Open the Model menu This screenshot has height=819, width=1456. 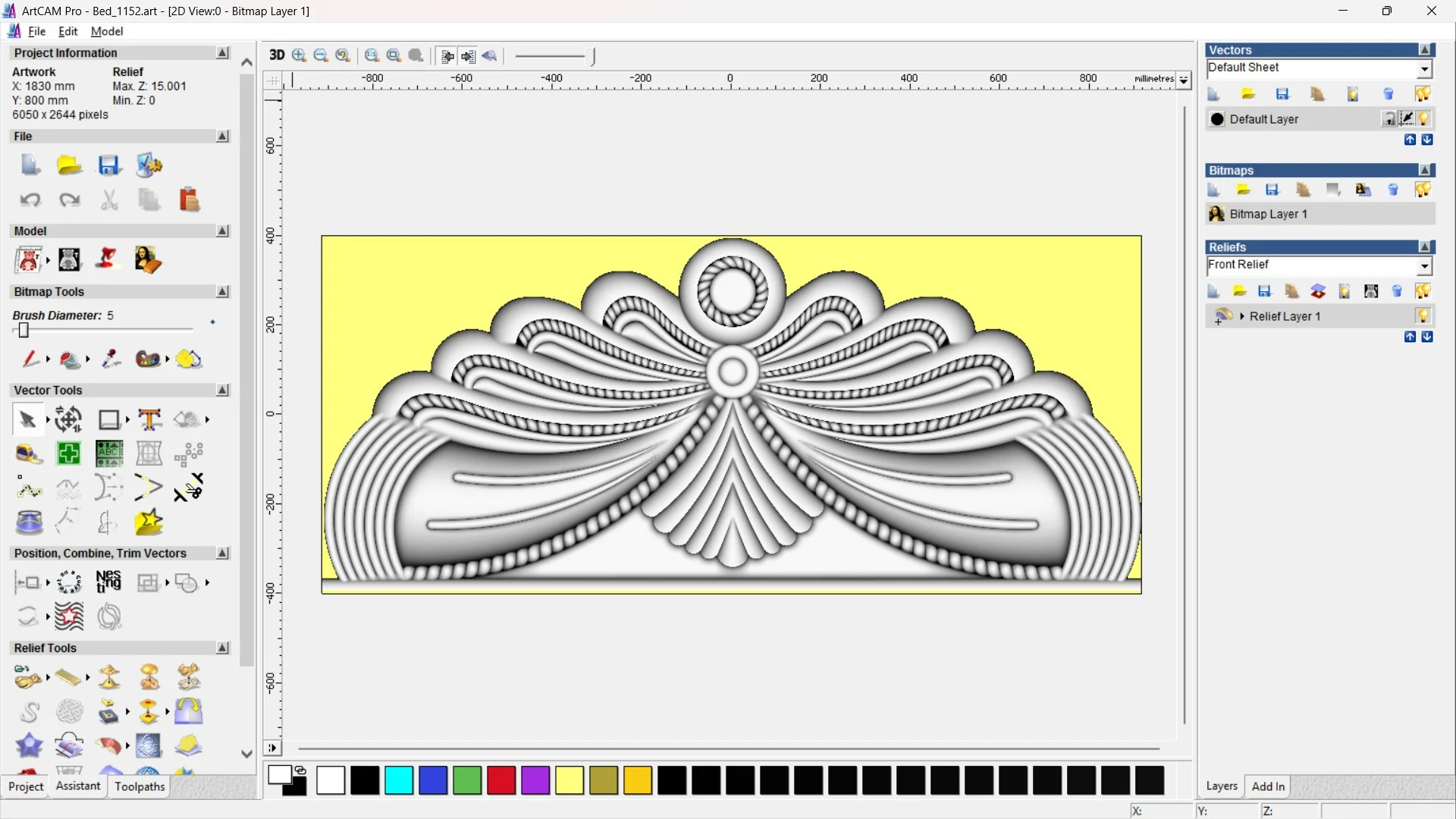106,31
